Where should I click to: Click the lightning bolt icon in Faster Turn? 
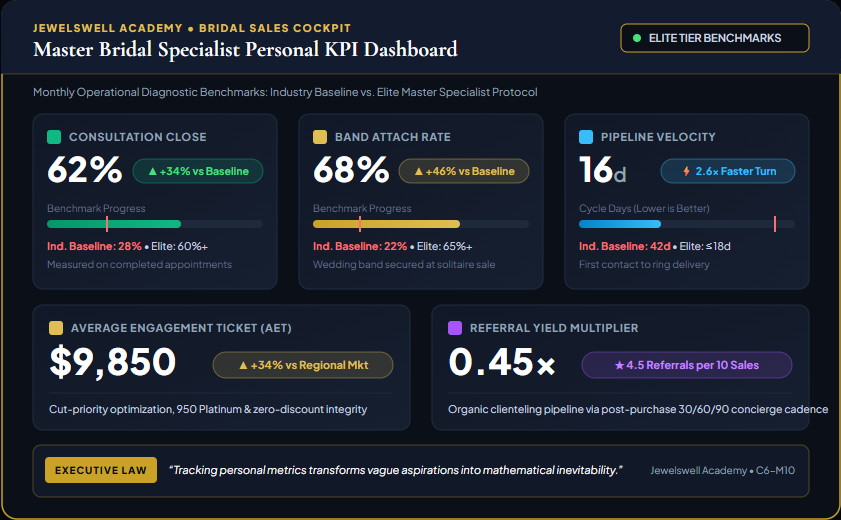click(686, 171)
